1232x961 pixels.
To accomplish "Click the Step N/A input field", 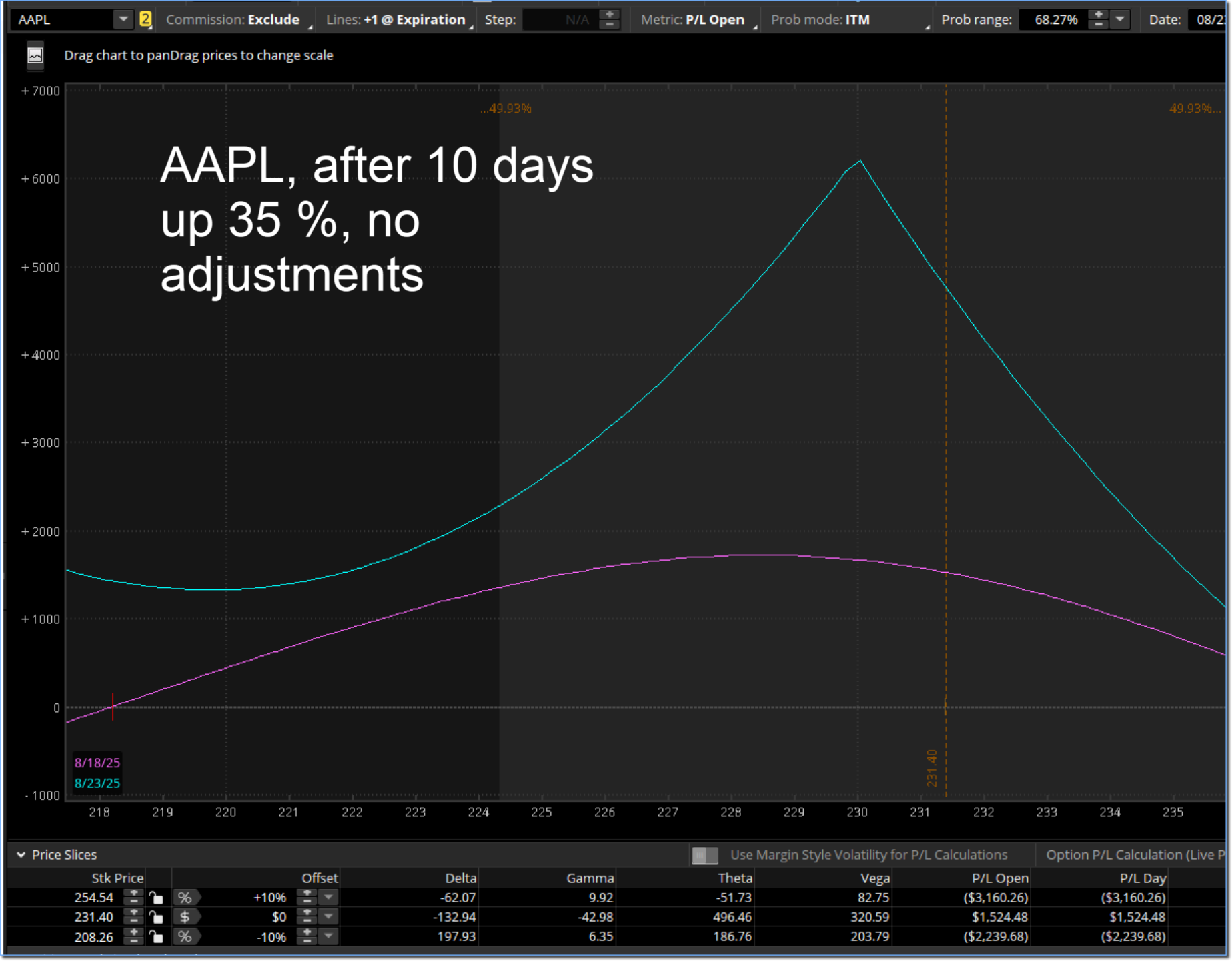I will 560,19.
